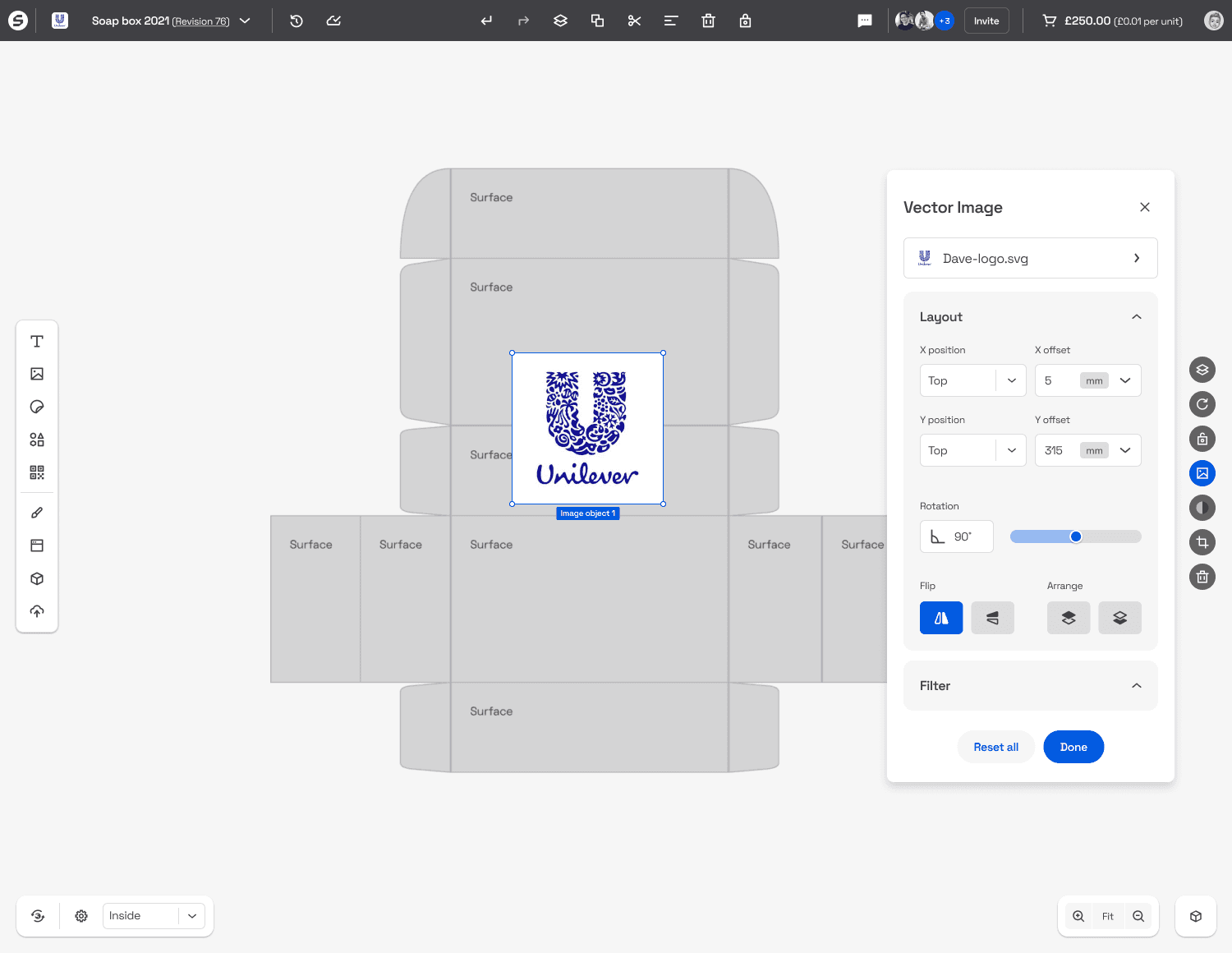Open the user profile avatar
The width and height of the screenshot is (1232, 953).
tap(1214, 21)
